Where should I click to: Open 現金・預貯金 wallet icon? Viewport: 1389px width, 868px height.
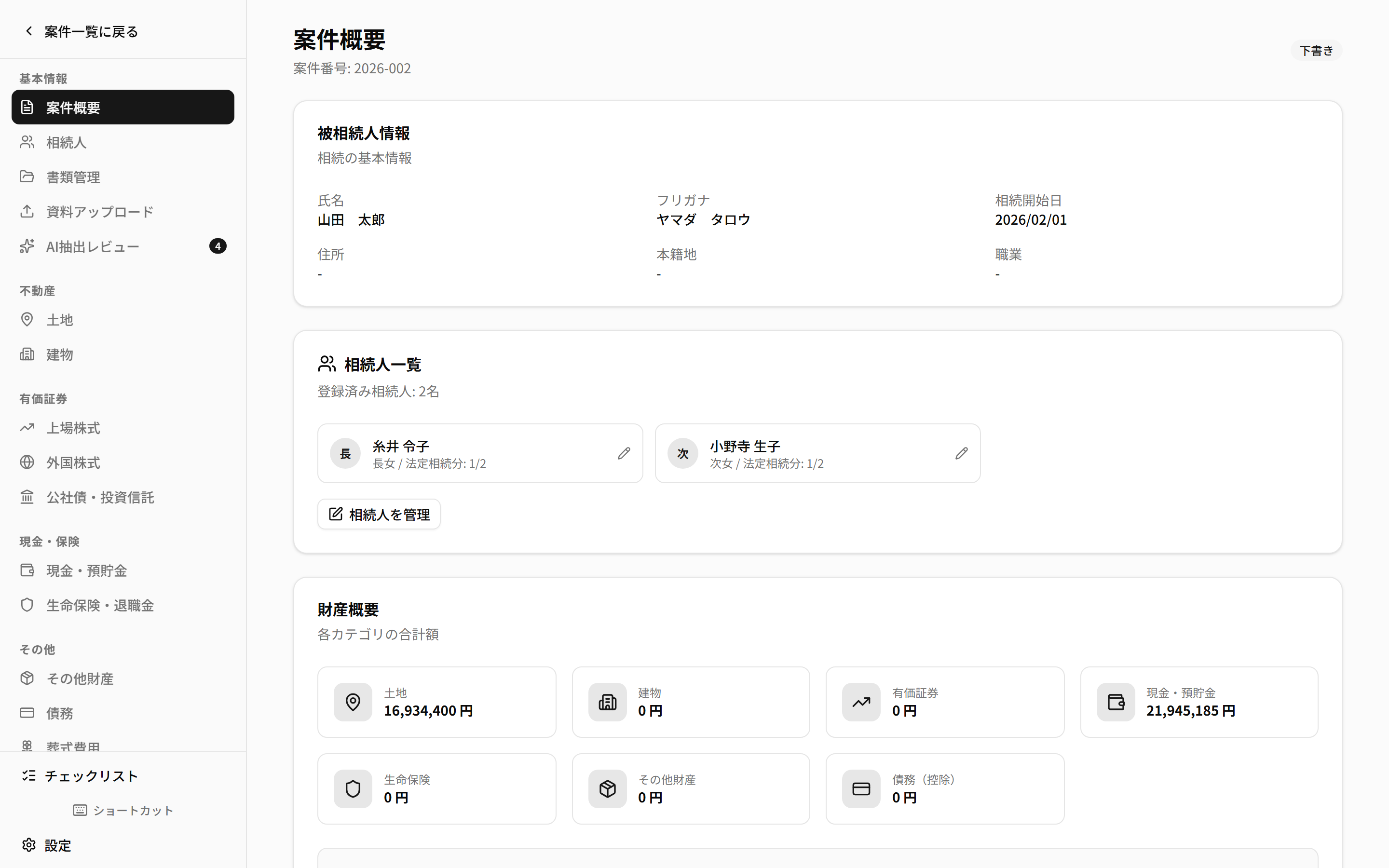27,570
